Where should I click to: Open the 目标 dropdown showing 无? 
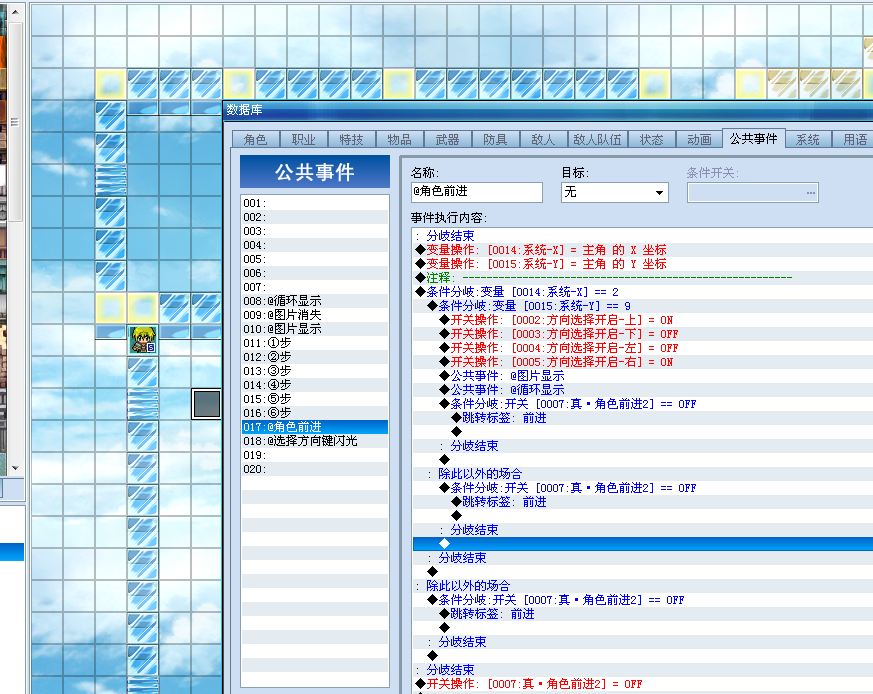[615, 193]
